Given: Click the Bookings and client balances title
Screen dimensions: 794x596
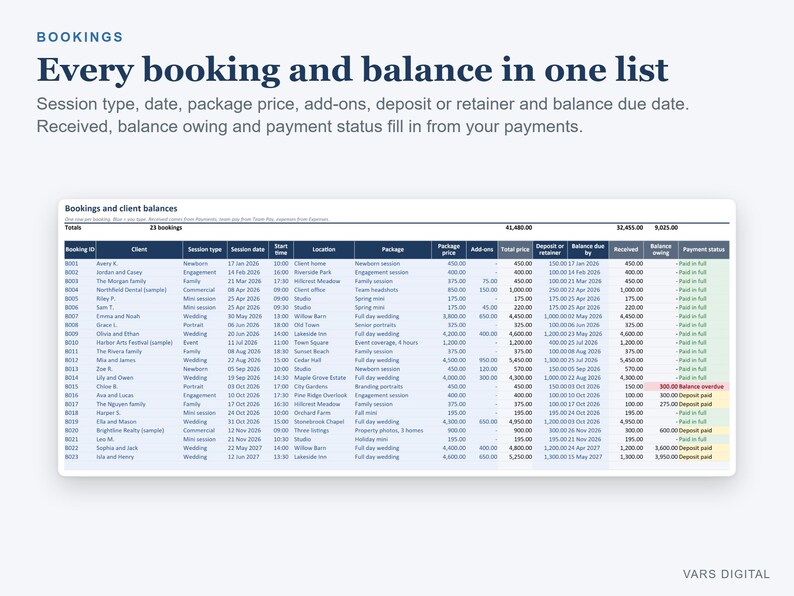Looking at the screenshot, I should coord(121,208).
